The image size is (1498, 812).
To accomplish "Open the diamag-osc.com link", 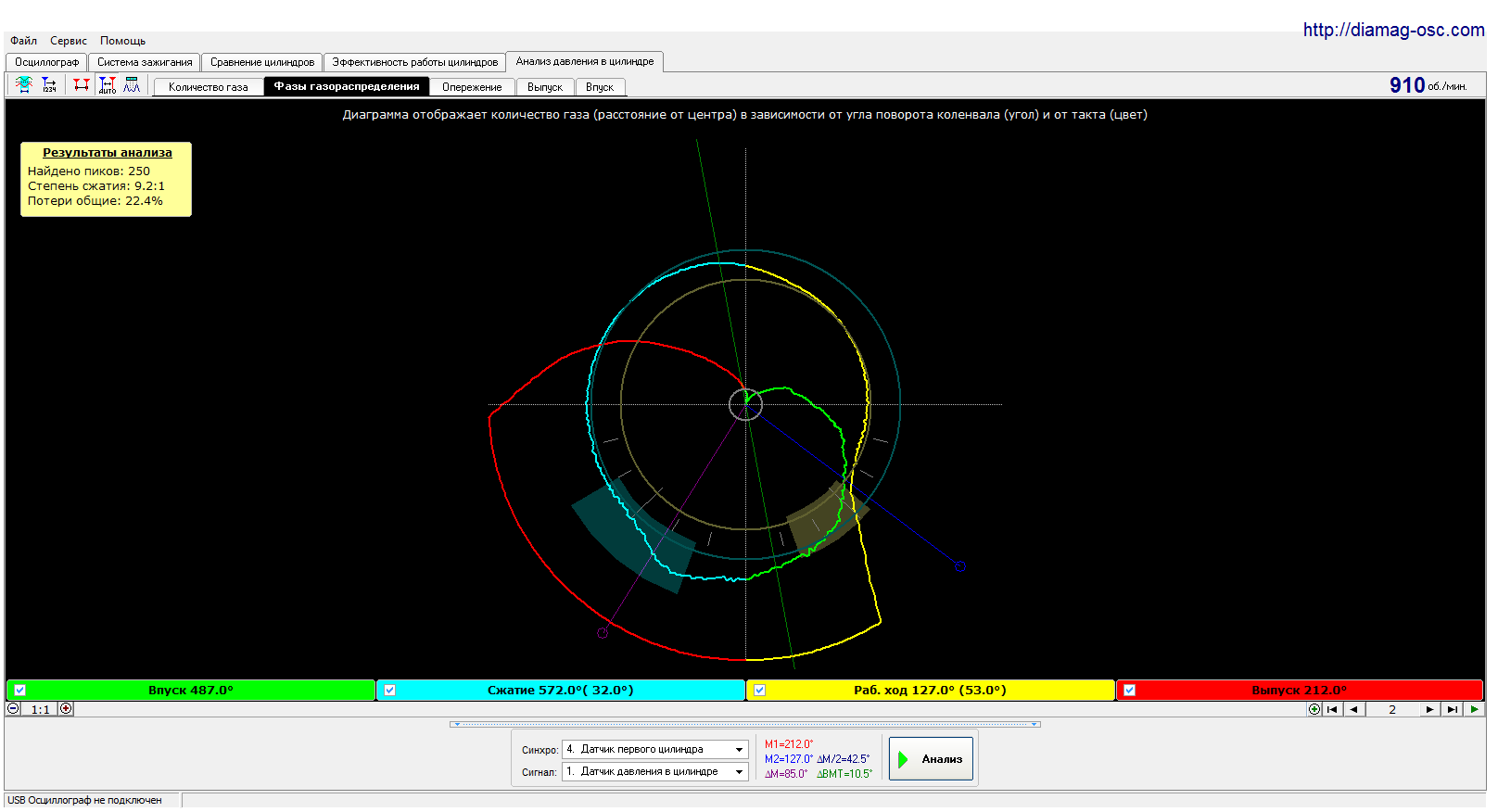I will pyautogui.click(x=1393, y=30).
